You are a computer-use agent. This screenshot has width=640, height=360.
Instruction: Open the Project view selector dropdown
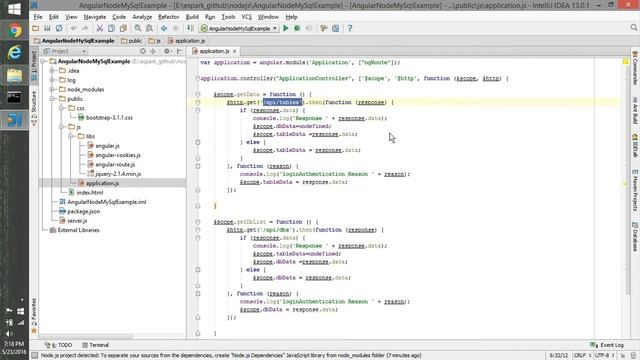(64, 51)
